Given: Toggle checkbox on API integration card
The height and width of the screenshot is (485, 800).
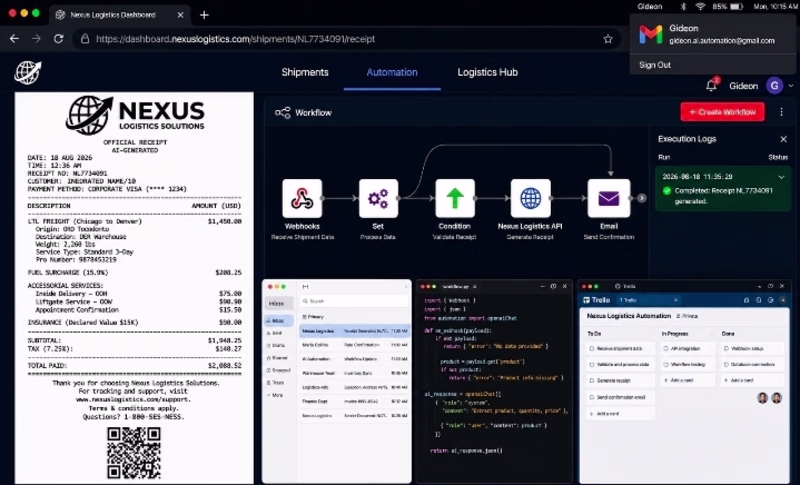Looking at the screenshot, I should tap(666, 349).
